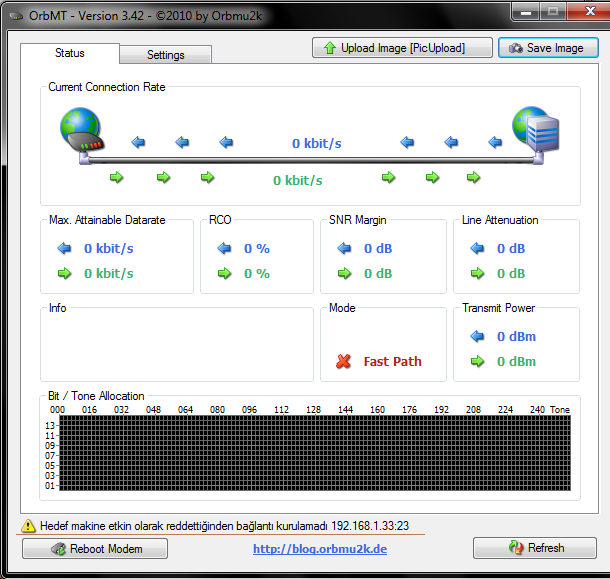Click the green 0 dB Line Attenuation value
The image size is (610, 579).
pos(511,274)
